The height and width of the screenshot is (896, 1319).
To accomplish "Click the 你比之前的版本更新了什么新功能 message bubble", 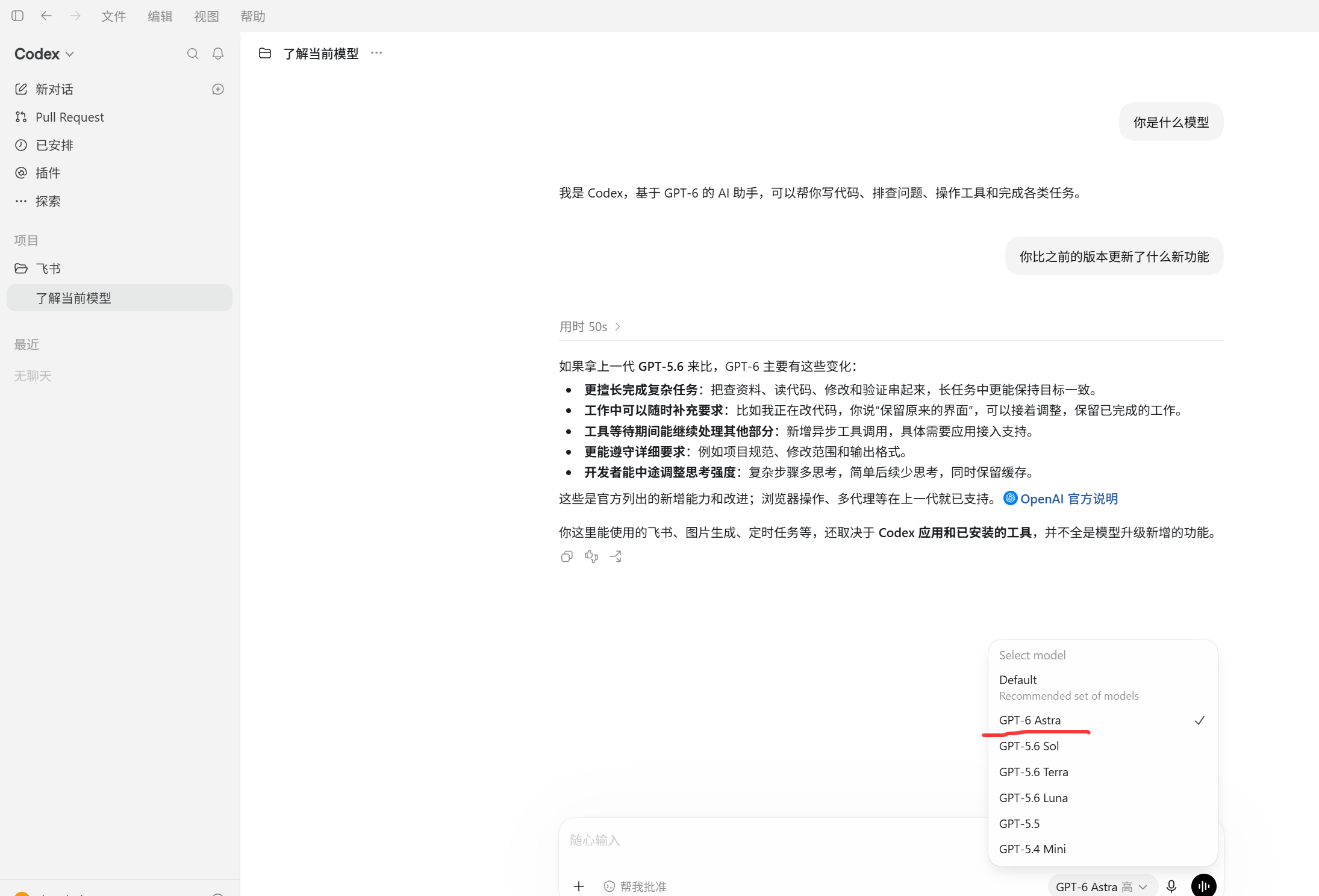I will coord(1114,257).
